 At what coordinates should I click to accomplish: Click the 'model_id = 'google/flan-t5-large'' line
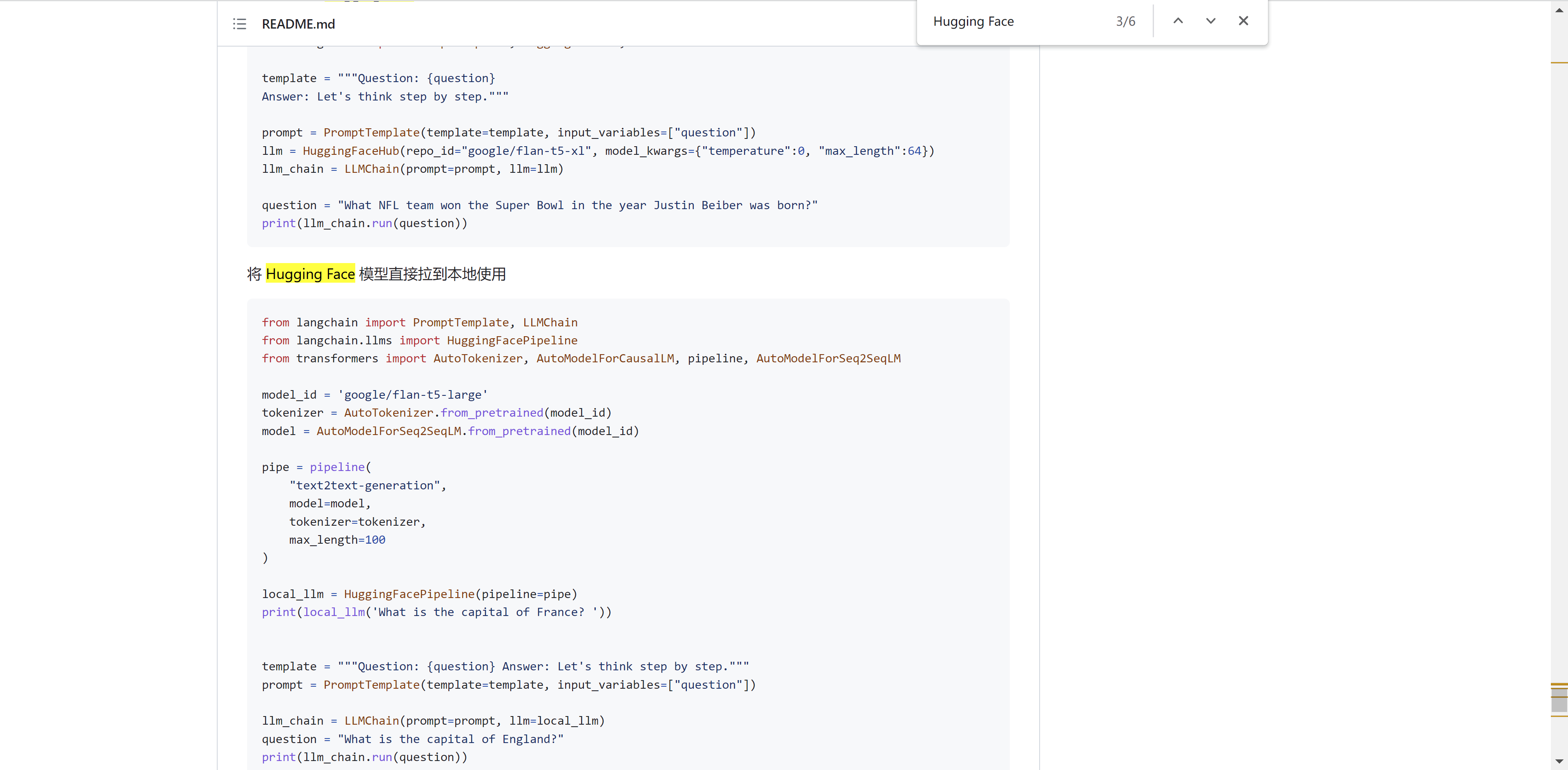click(374, 395)
